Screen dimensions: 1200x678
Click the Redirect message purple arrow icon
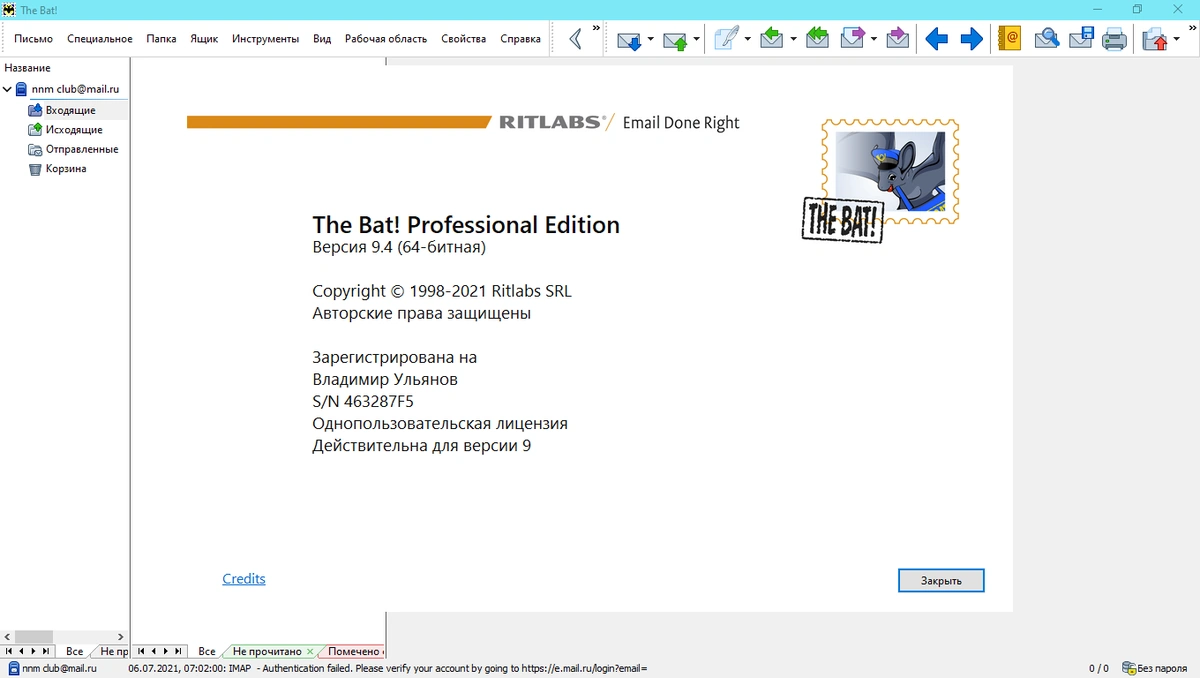897,39
